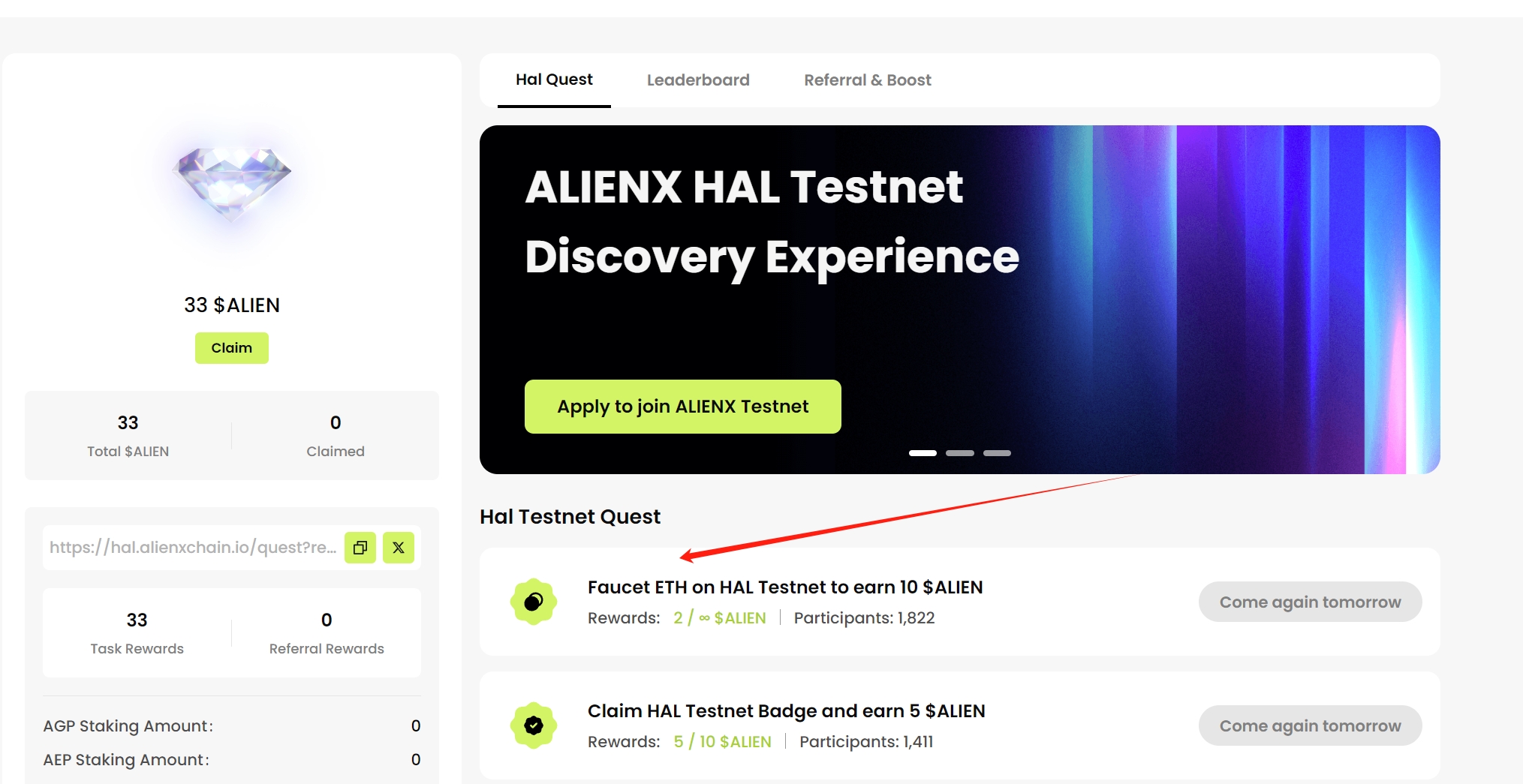Switch to the Hal Quest tab
This screenshot has height=784, width=1523.
(x=554, y=80)
